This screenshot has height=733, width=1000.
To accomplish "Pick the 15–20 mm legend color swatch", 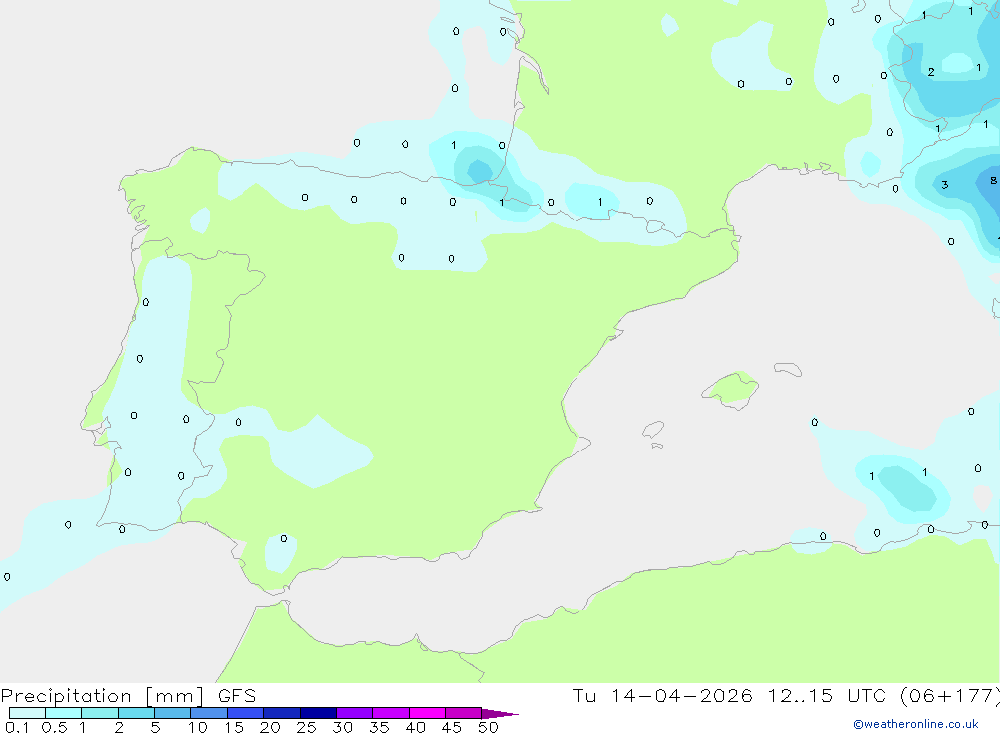I will coord(246,713).
